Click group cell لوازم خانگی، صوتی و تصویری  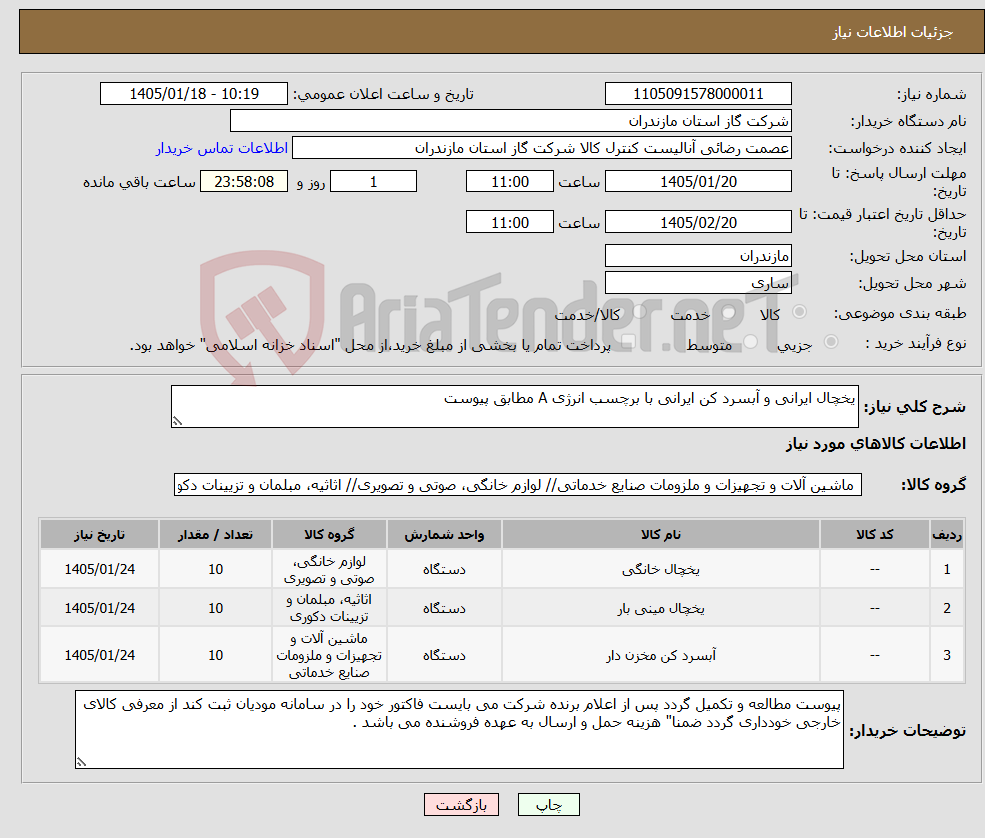[329, 569]
